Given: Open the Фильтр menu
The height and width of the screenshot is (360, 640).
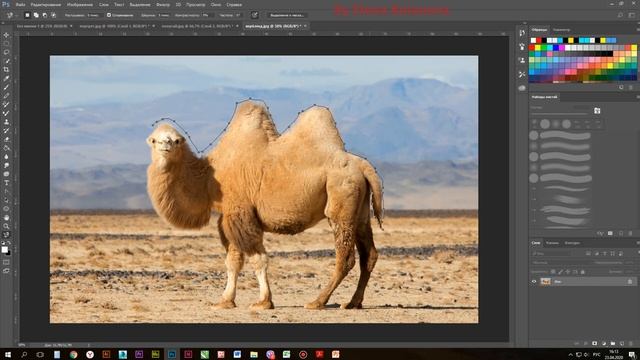Looking at the screenshot, I should coord(163,5).
